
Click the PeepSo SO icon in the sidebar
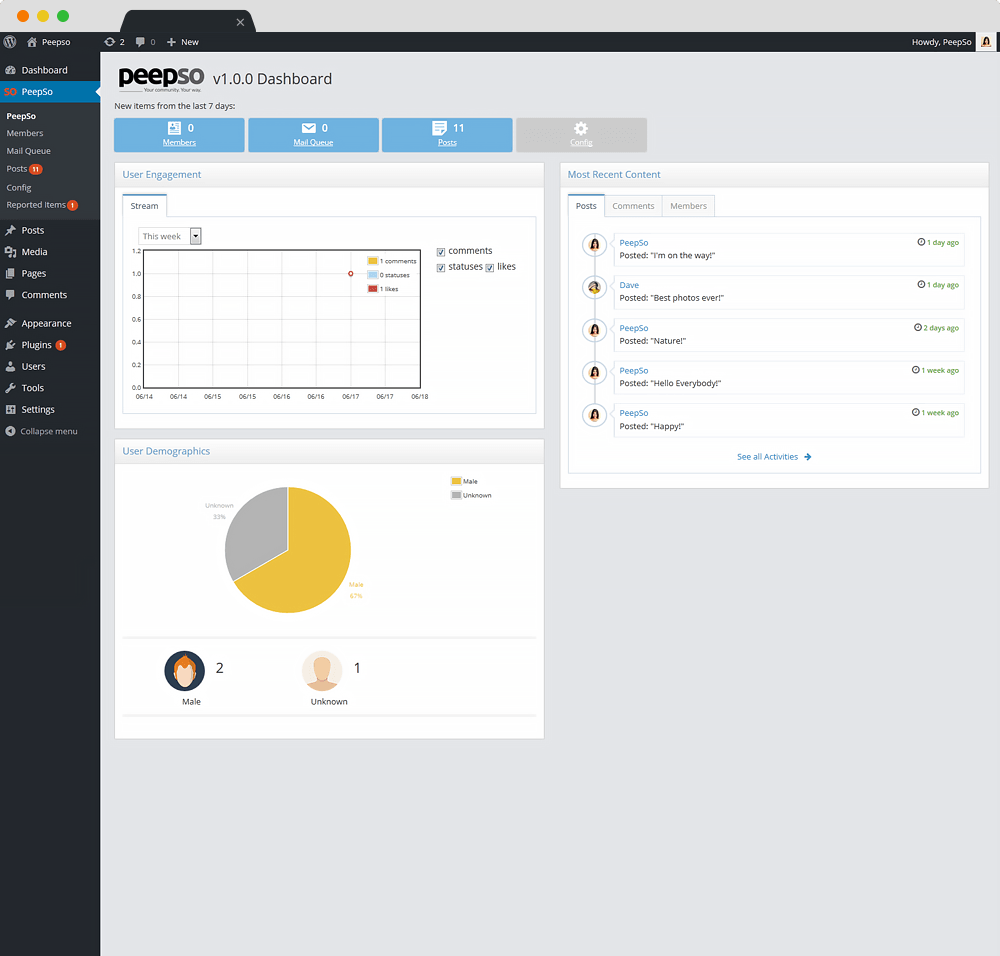tap(10, 92)
